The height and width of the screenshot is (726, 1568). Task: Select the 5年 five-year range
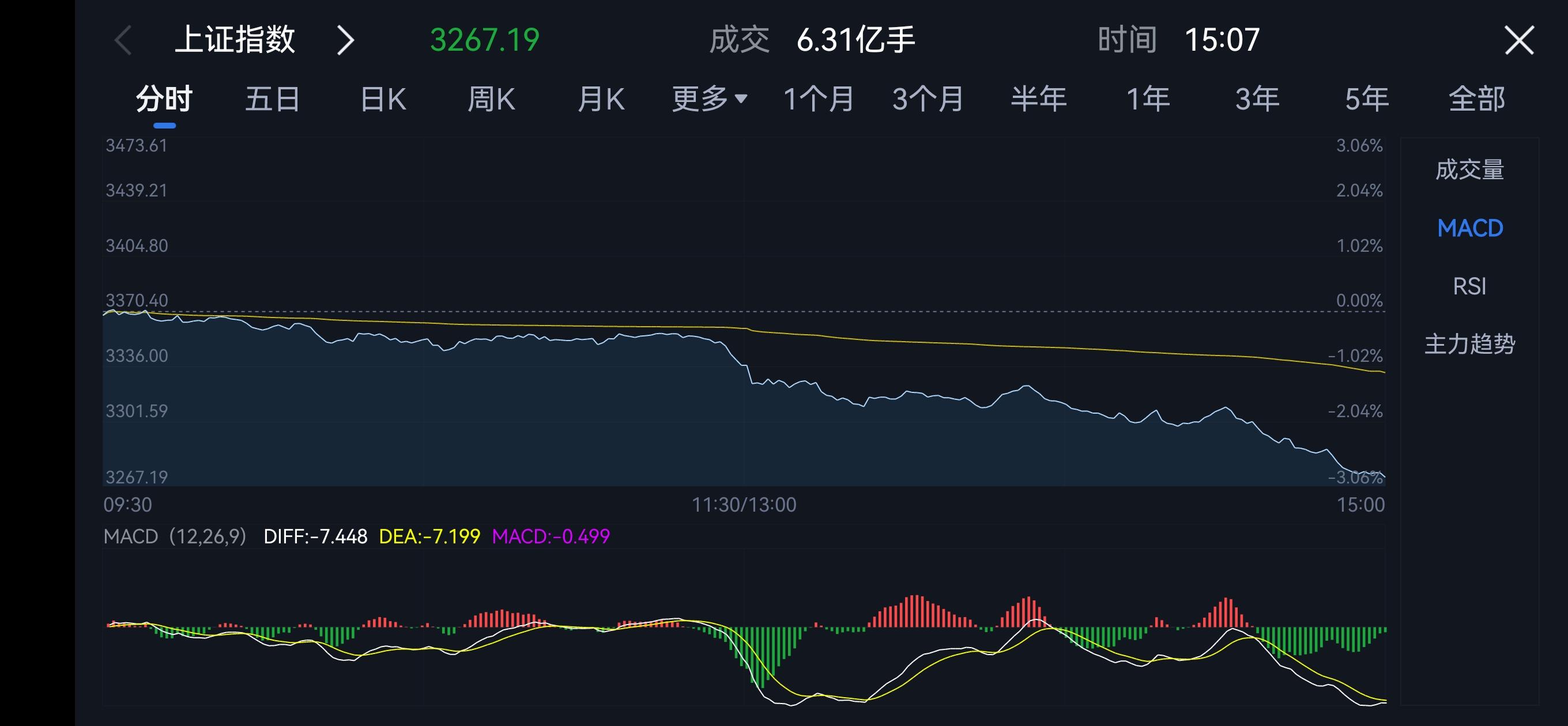pyautogui.click(x=1366, y=99)
